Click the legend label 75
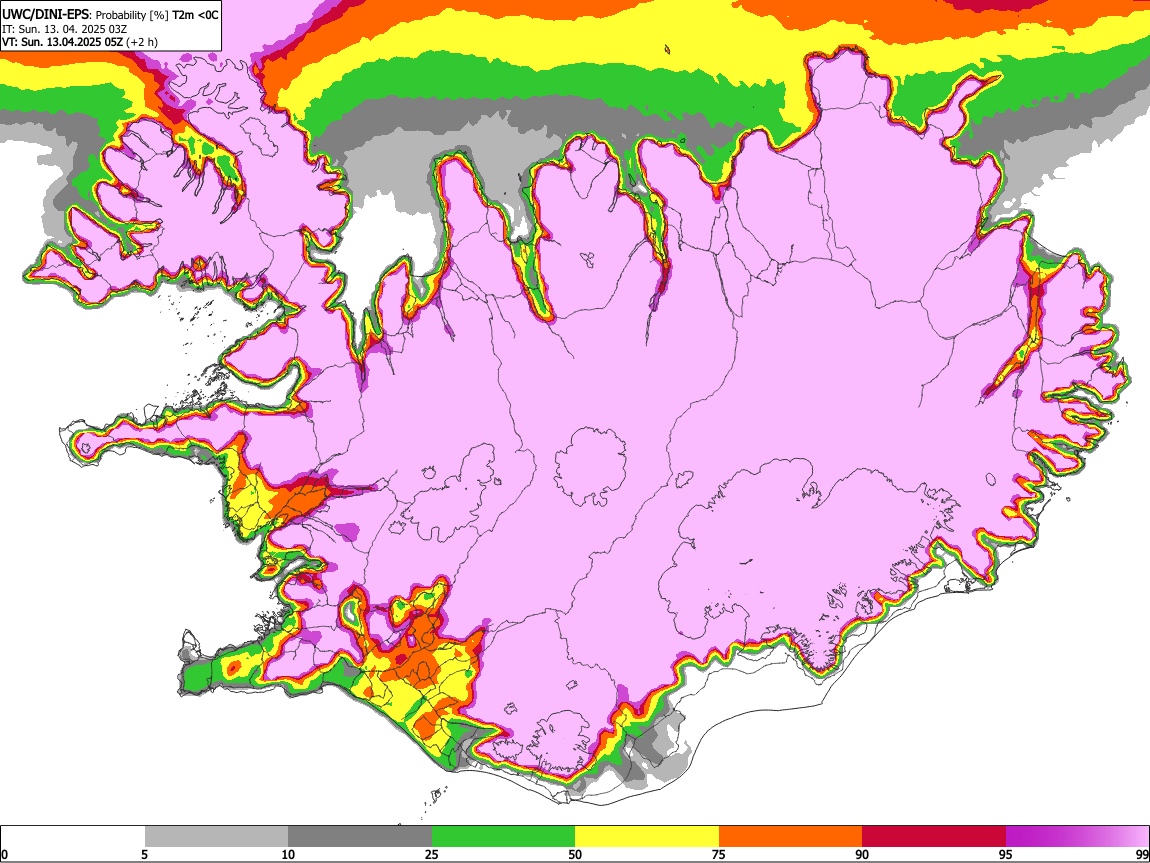This screenshot has width=1150, height=863. 719,855
